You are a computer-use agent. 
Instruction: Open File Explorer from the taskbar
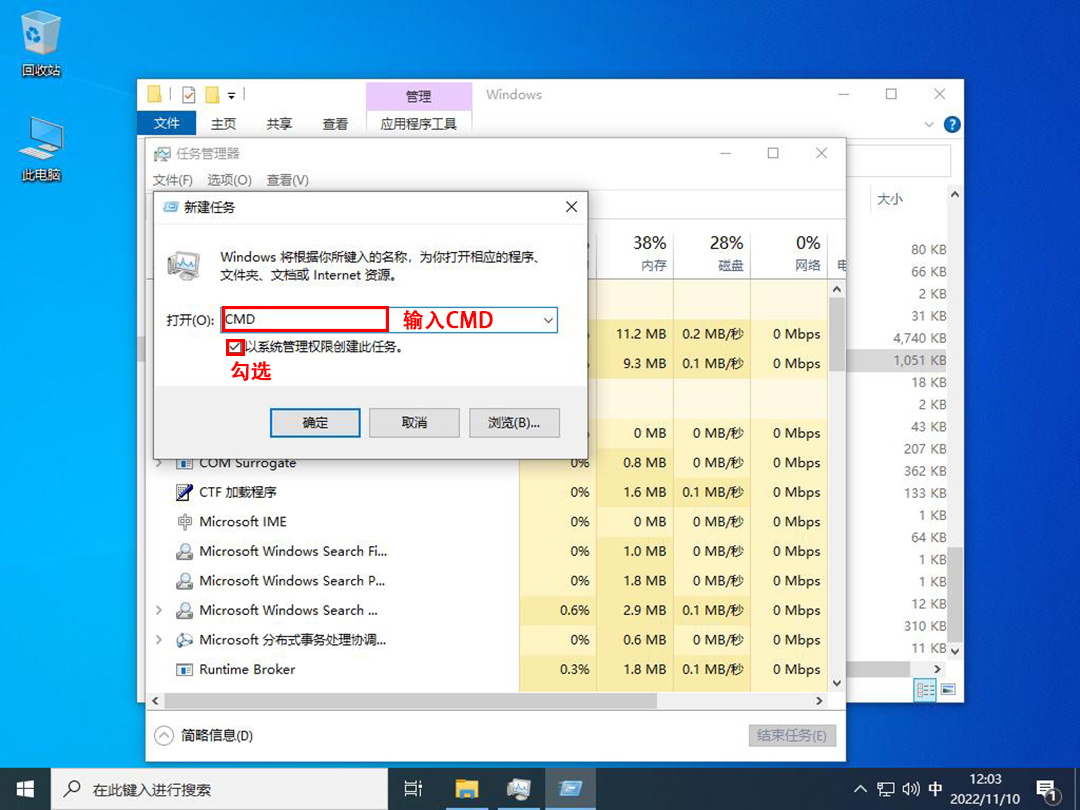[467, 789]
